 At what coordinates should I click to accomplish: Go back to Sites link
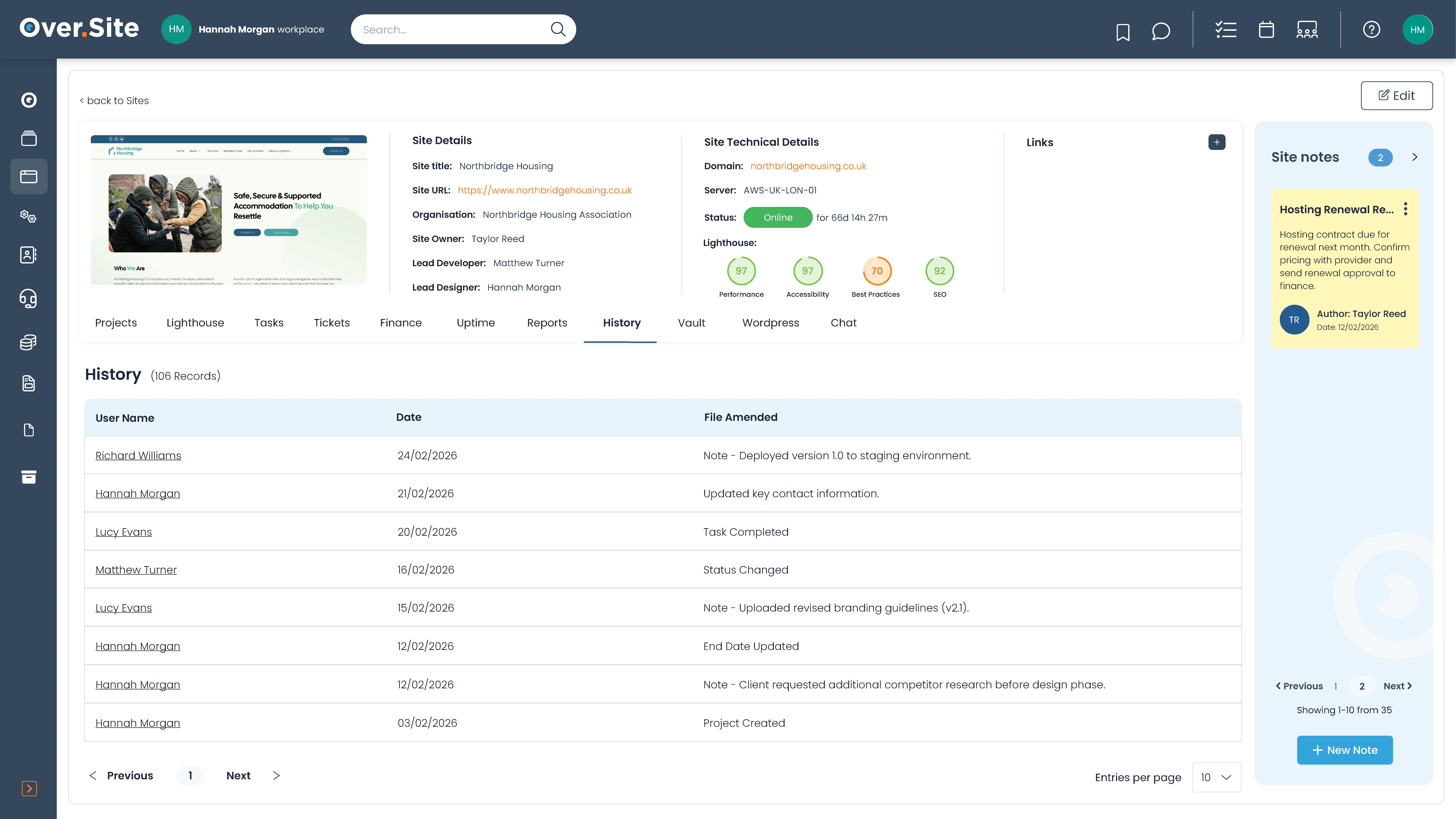point(114,101)
